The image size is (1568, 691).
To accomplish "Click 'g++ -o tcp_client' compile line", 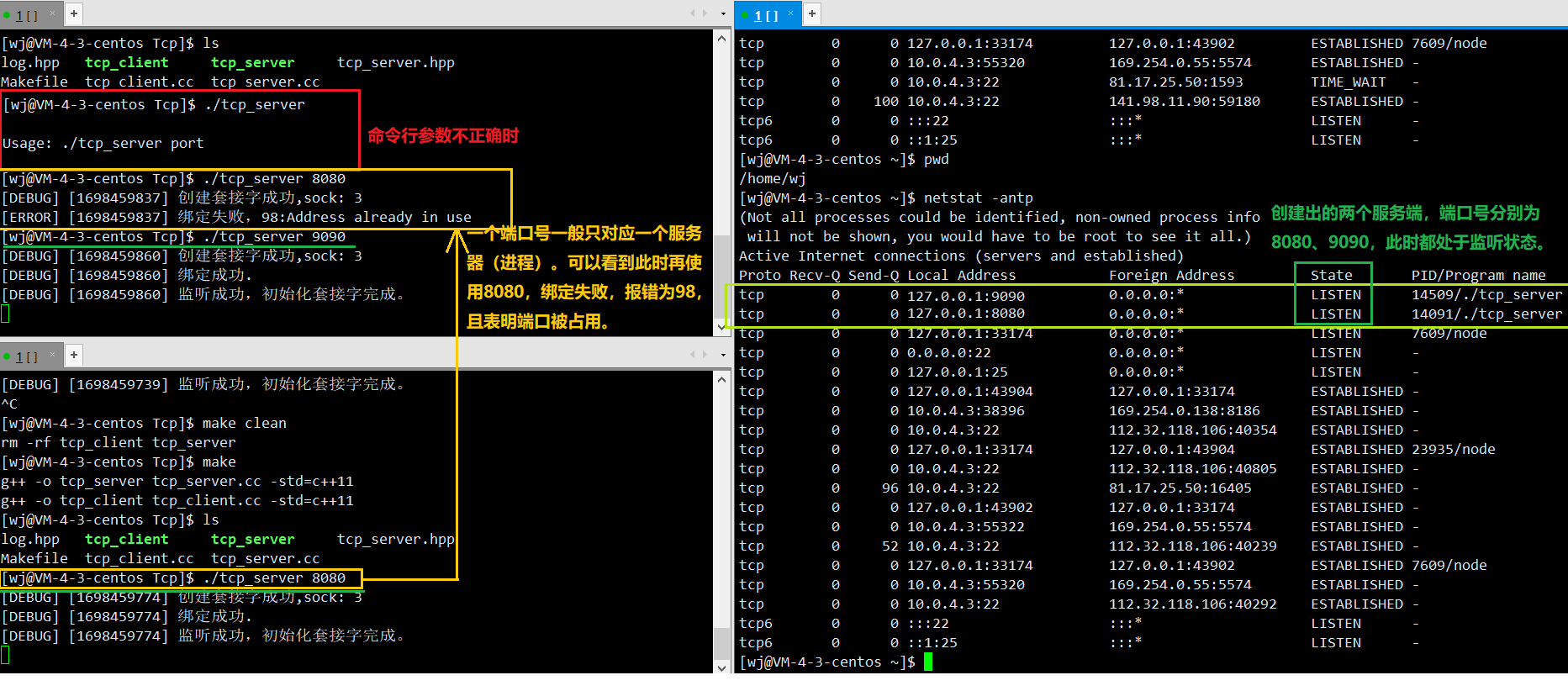I will click(x=177, y=501).
